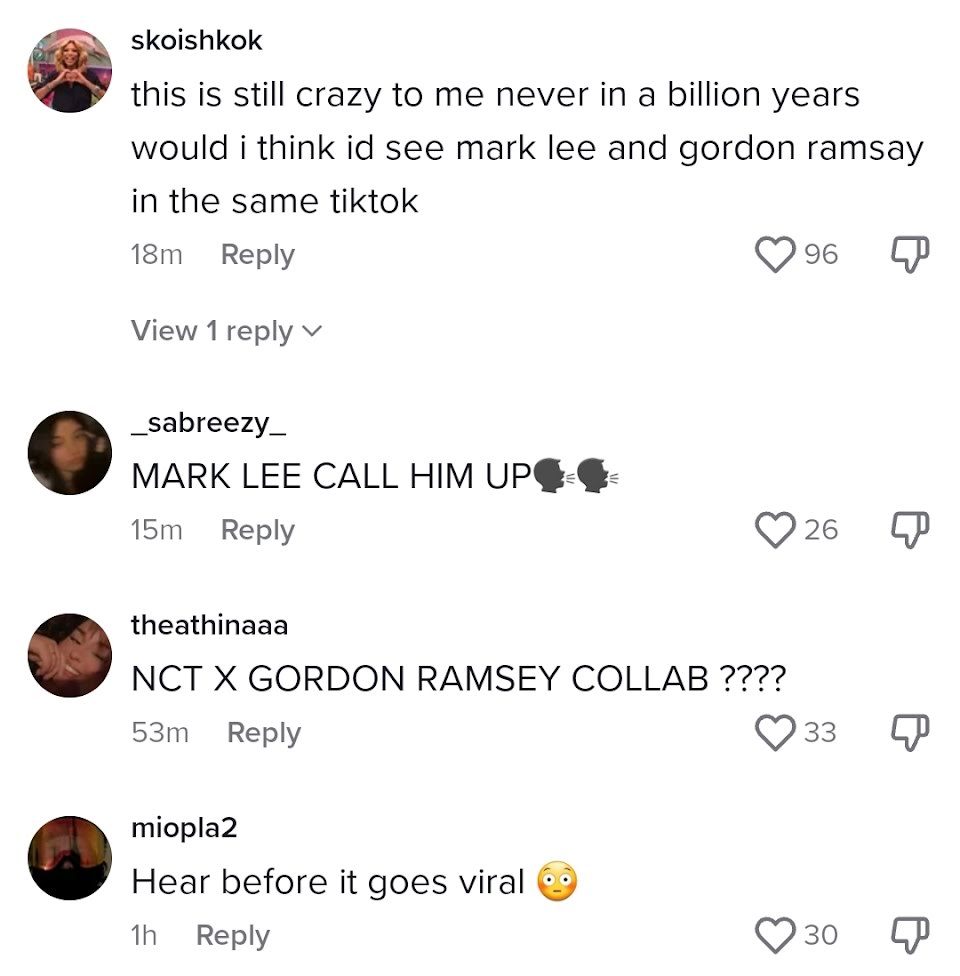Viewport: 960px width, 976px height.
Task: Reply to skoishkok's comment
Action: [258, 255]
